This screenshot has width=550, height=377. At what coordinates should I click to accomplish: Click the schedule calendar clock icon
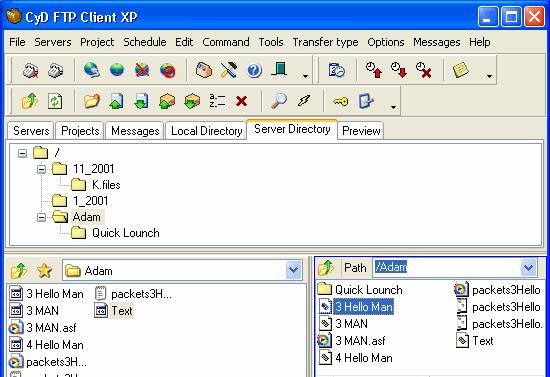(x=336, y=70)
